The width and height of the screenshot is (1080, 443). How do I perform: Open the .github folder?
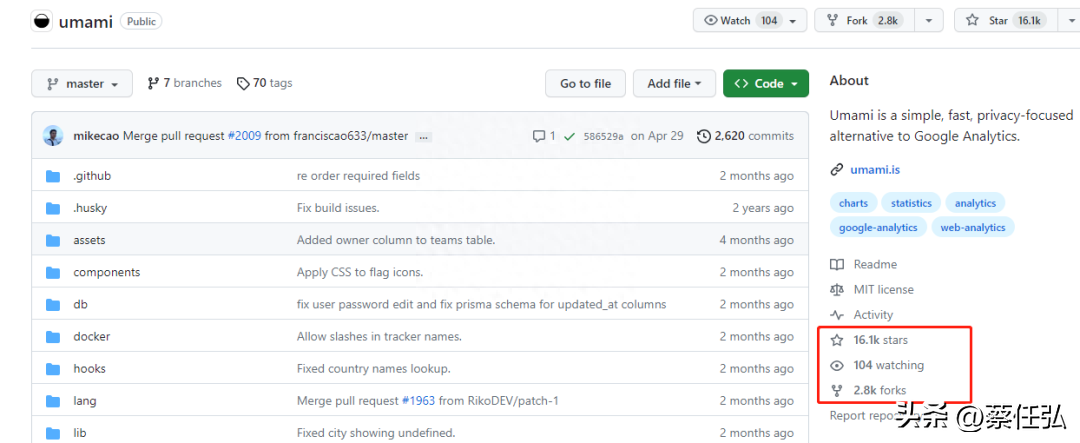[92, 176]
